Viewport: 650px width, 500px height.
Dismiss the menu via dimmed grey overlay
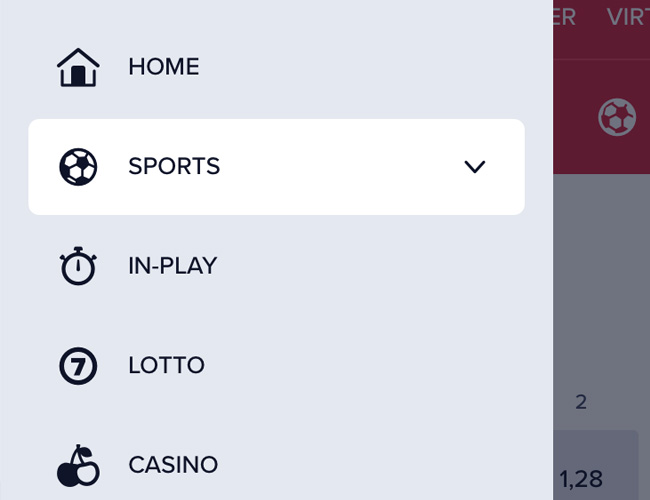[601, 282]
